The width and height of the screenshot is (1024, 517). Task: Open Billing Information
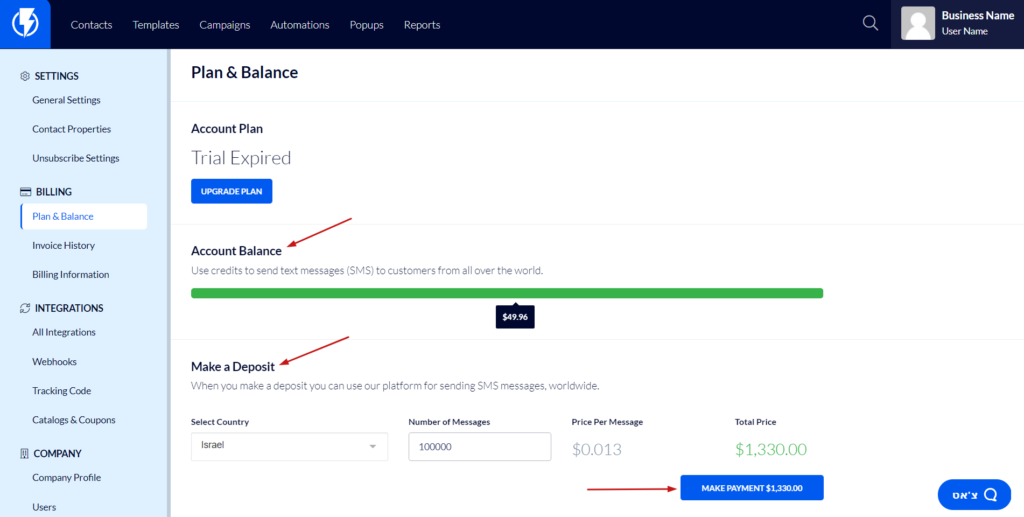click(71, 274)
